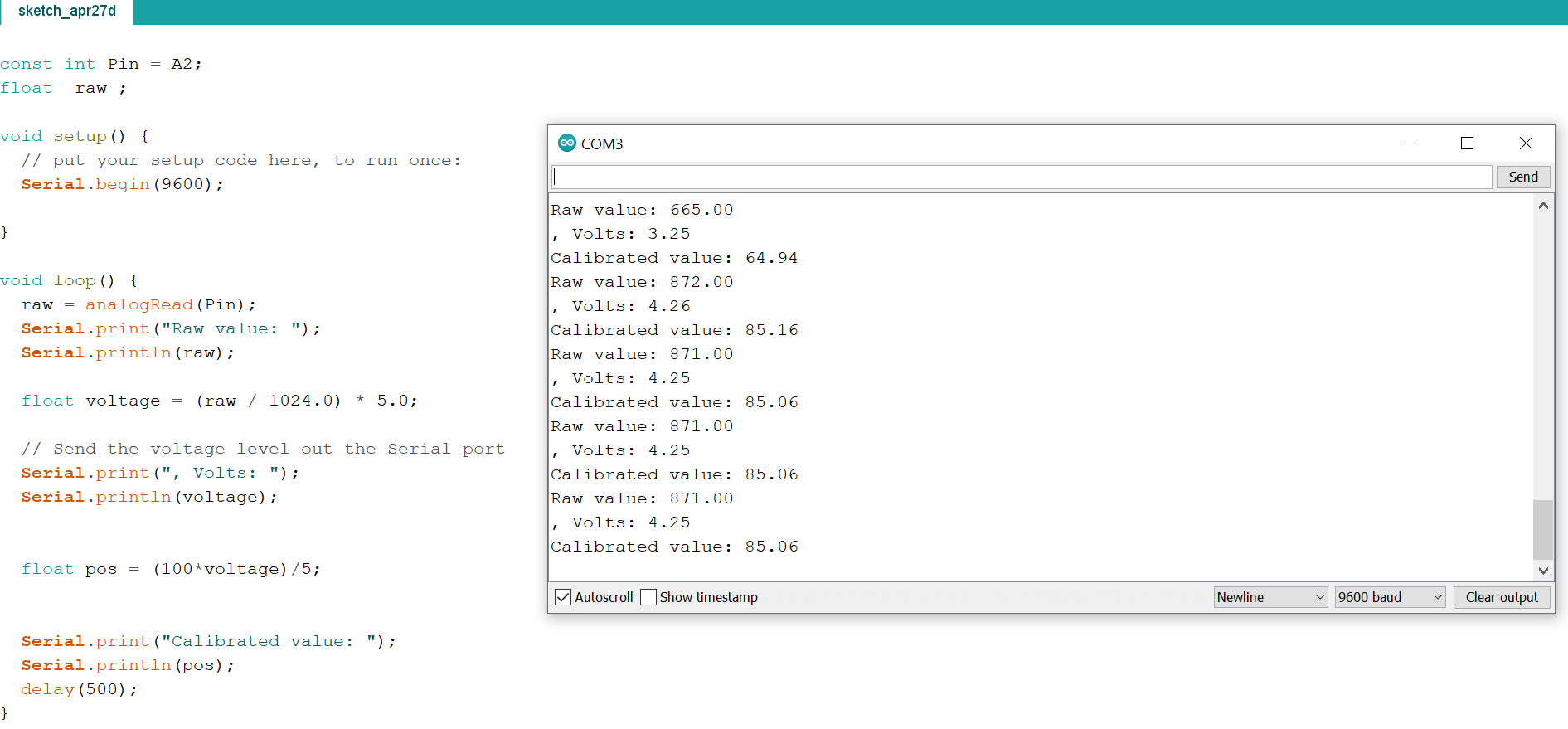Viewport: 1568px width, 729px height.
Task: Click the 'Calibrated value: 85.16' output line
Action: [674, 330]
